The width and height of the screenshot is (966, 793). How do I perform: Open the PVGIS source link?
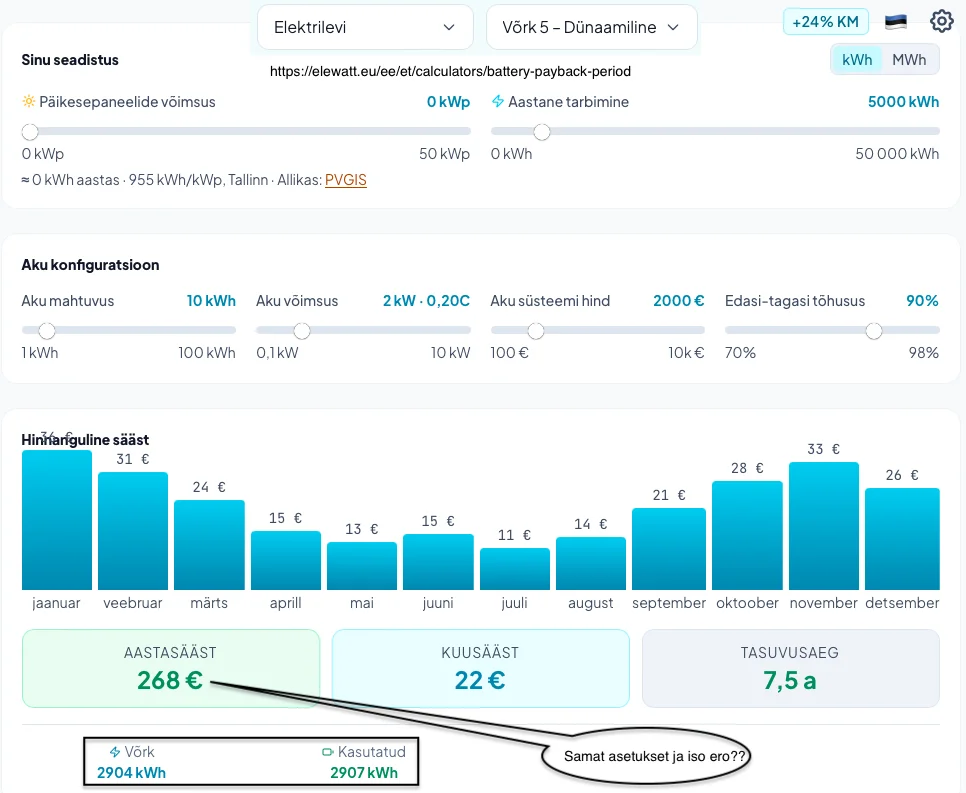click(x=346, y=180)
